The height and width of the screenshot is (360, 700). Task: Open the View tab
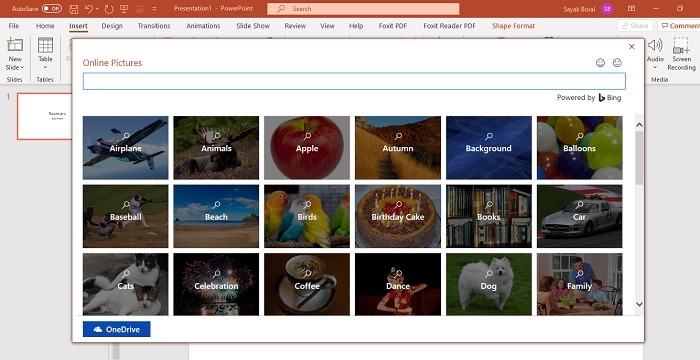coord(327,26)
